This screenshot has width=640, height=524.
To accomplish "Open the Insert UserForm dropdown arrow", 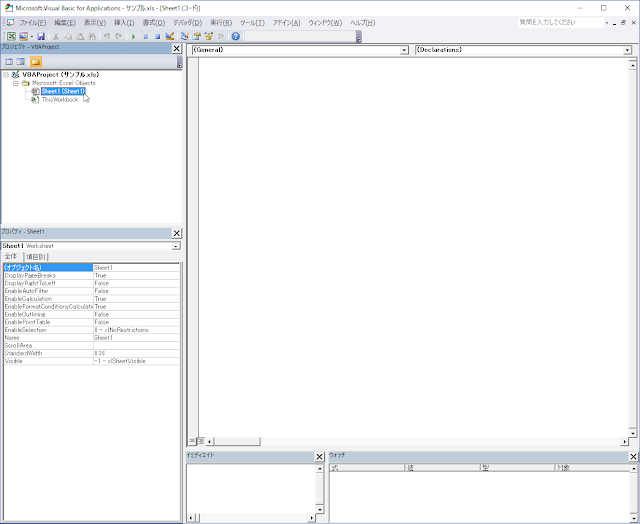I will [31, 36].
